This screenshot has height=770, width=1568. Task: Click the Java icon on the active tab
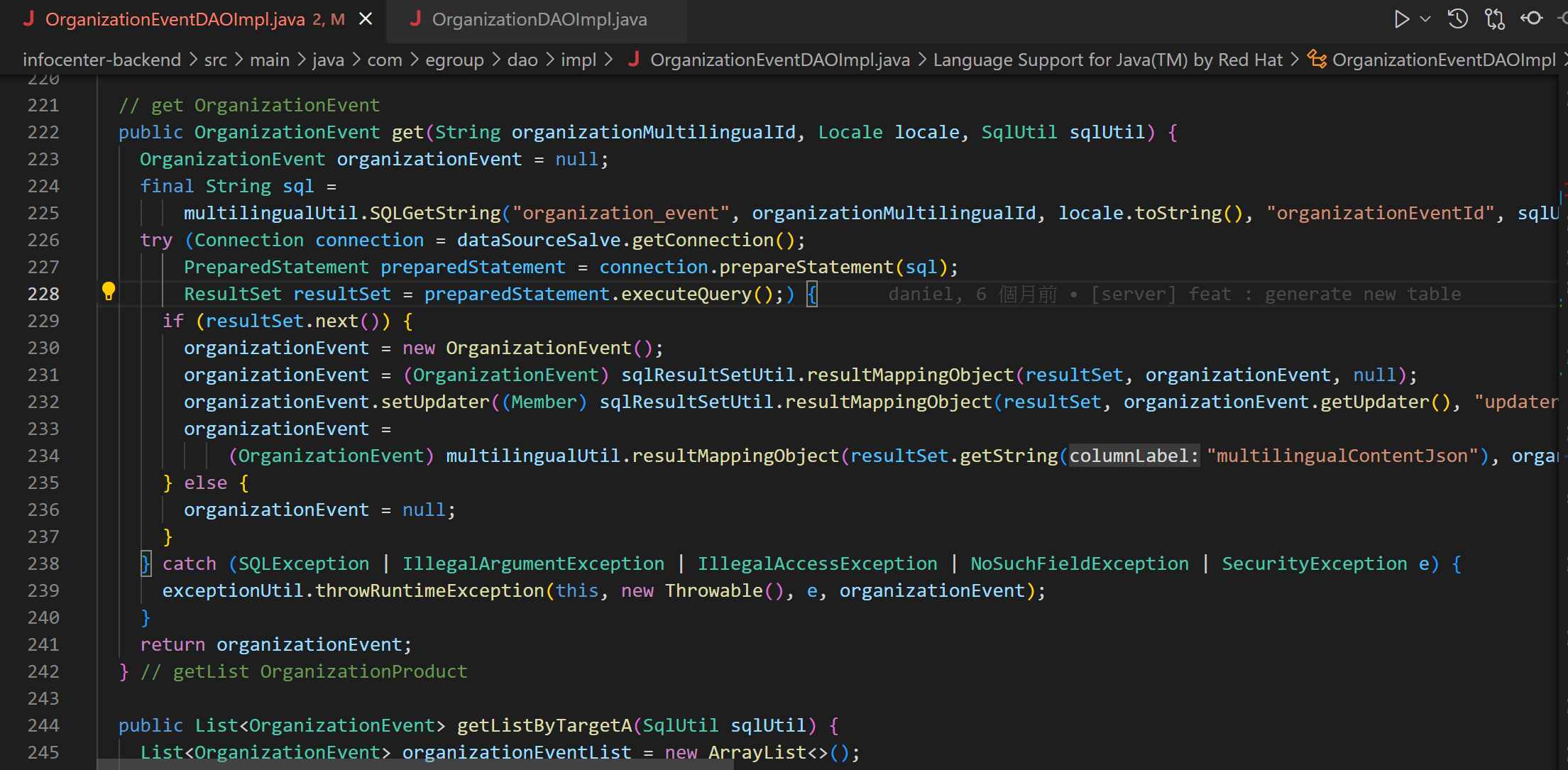point(29,19)
